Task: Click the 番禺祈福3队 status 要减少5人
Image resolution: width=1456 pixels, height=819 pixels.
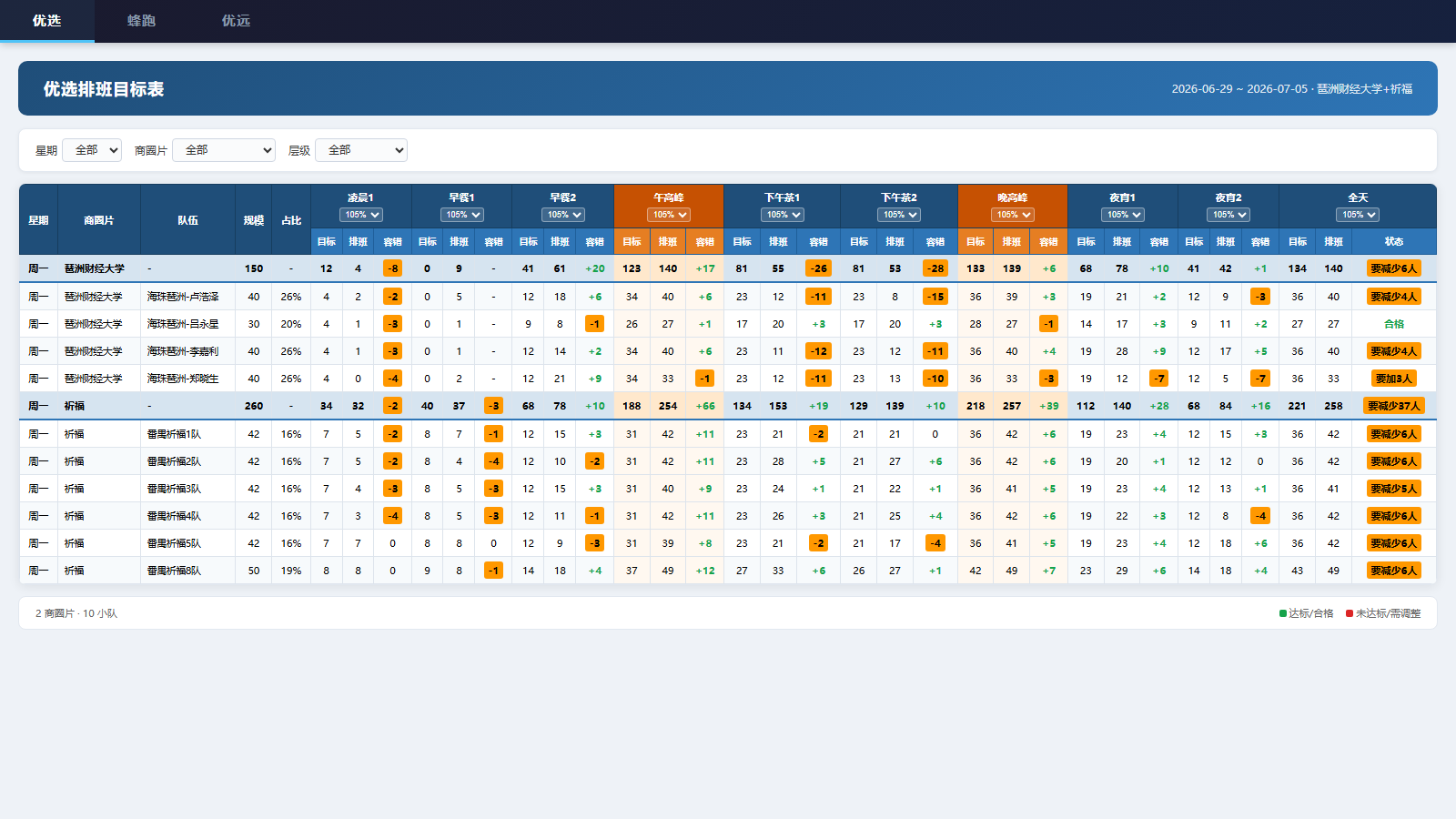Action: (x=1394, y=489)
